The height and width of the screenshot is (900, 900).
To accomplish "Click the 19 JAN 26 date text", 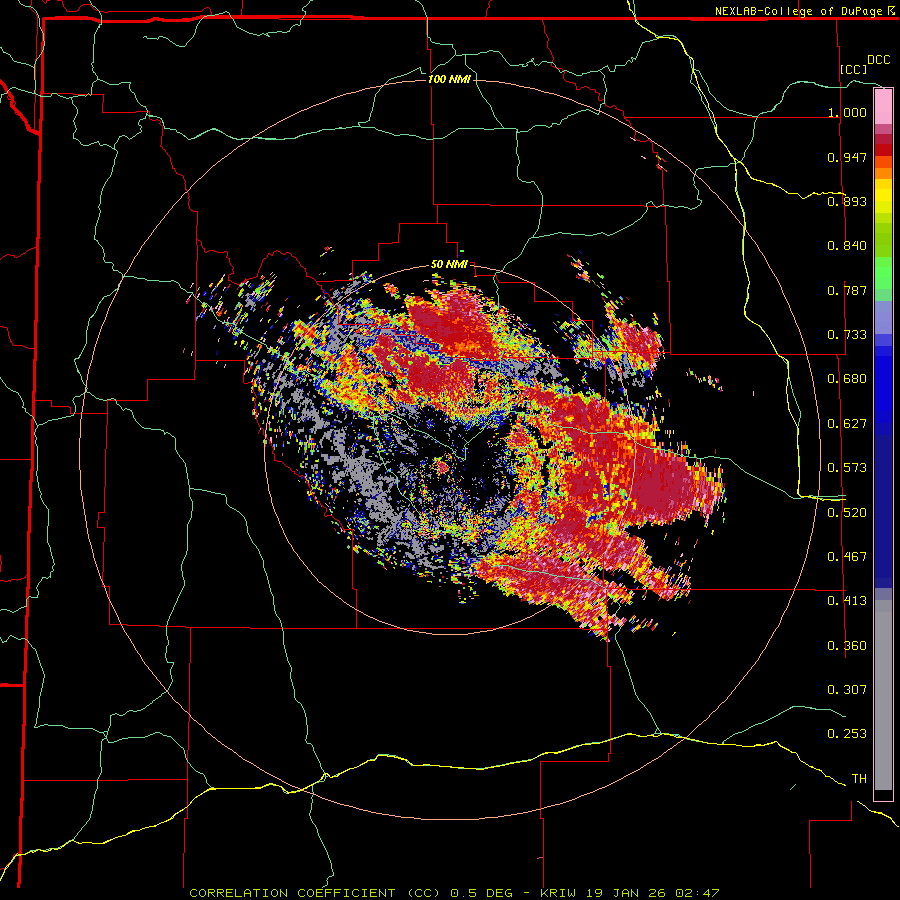I will coord(625,893).
